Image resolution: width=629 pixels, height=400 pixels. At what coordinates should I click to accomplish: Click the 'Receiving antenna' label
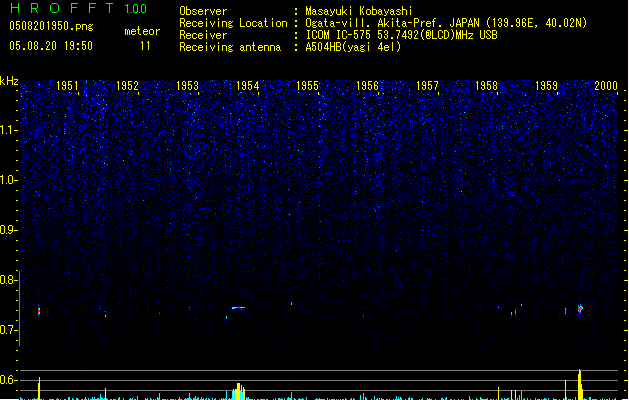[x=230, y=47]
